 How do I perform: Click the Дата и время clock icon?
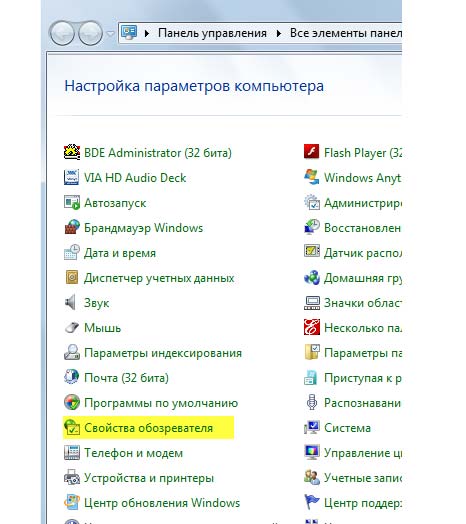tap(72, 252)
